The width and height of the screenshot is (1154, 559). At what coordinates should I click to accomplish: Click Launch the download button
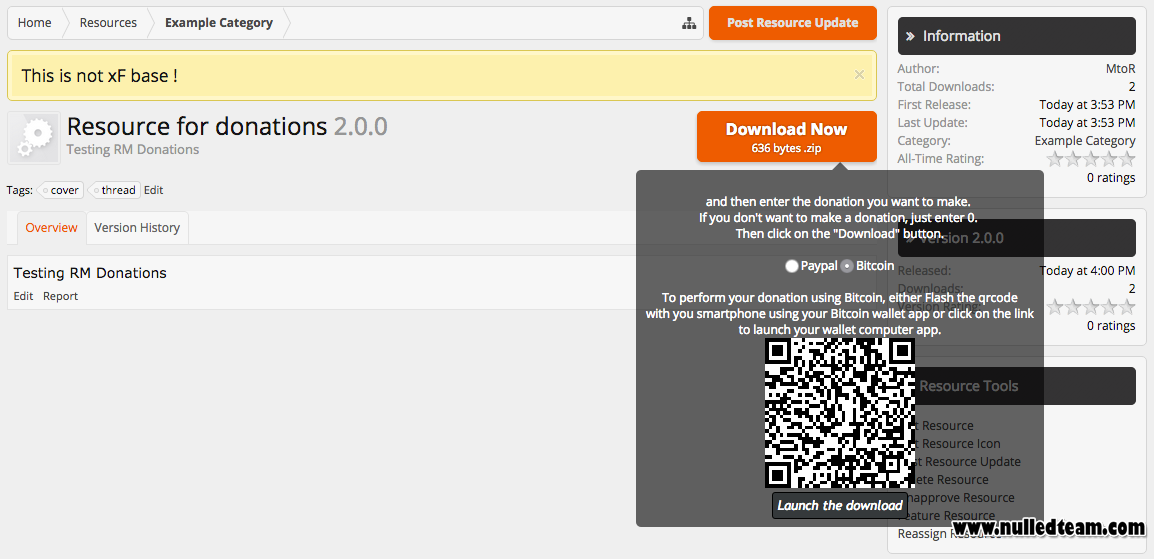(840, 505)
